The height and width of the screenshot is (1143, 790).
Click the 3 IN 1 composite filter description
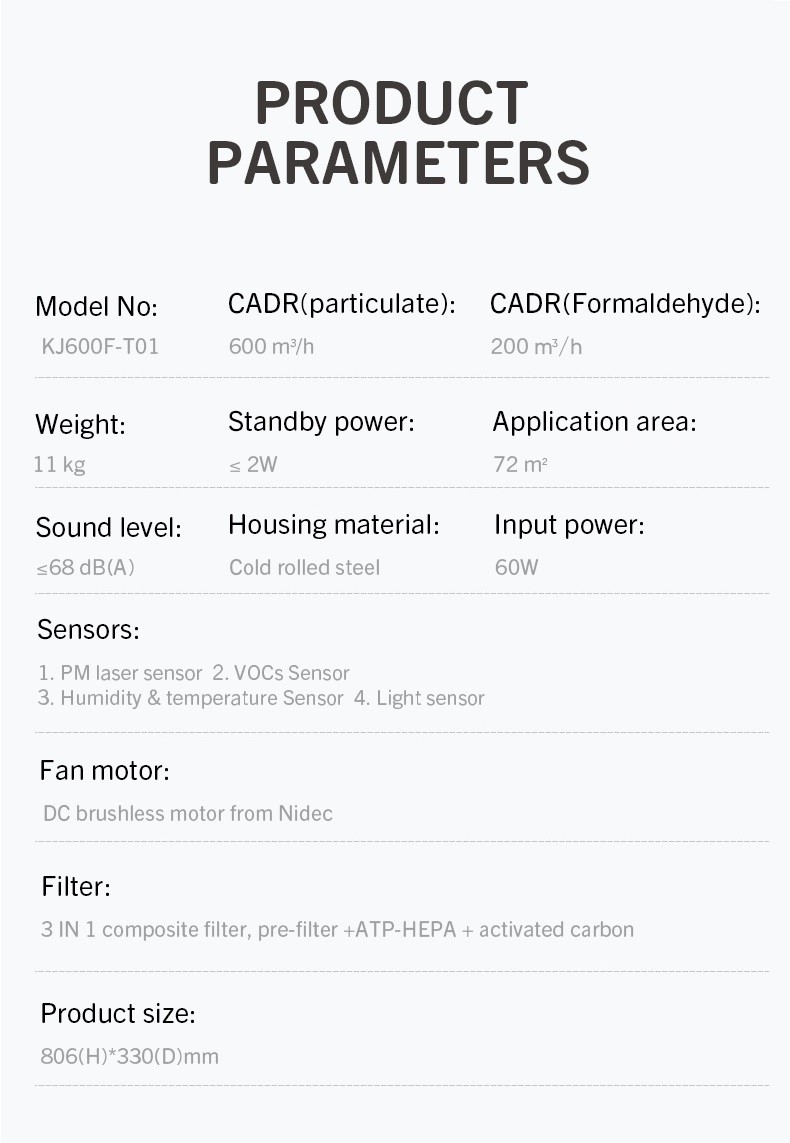point(337,929)
